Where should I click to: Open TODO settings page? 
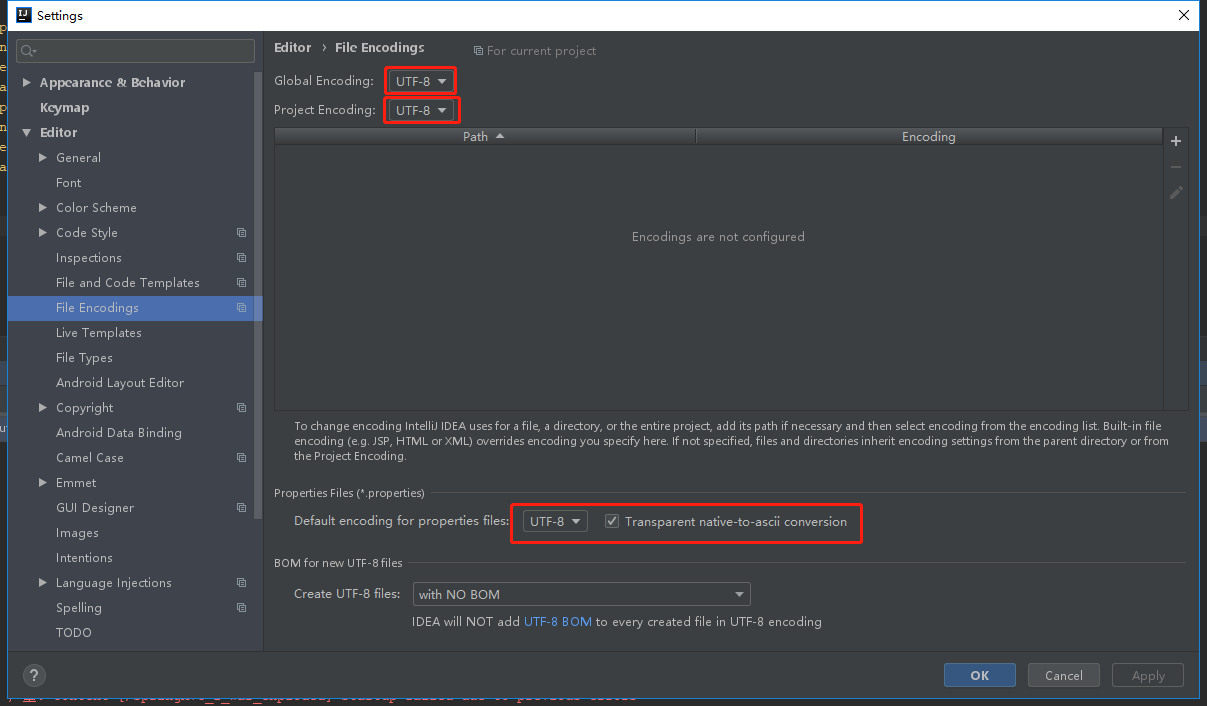[x=74, y=632]
